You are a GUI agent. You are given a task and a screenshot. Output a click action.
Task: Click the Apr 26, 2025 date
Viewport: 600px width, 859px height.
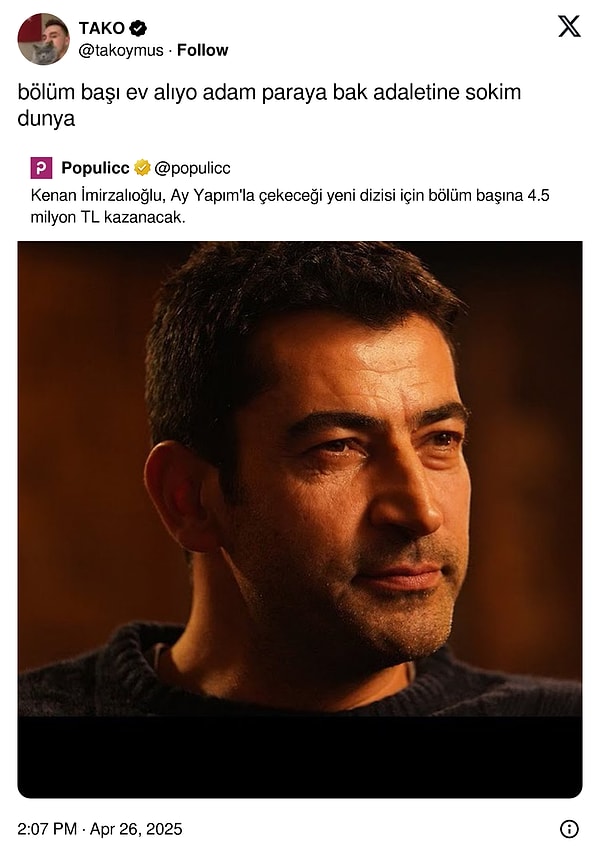tap(136, 829)
